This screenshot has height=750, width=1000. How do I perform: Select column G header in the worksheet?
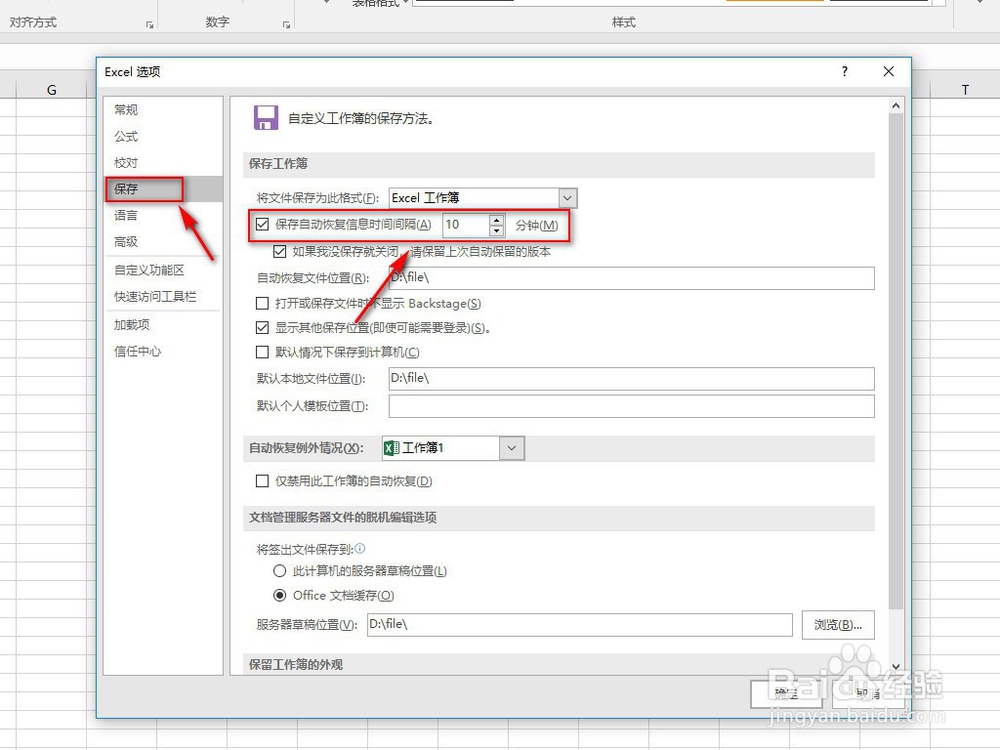pos(52,90)
